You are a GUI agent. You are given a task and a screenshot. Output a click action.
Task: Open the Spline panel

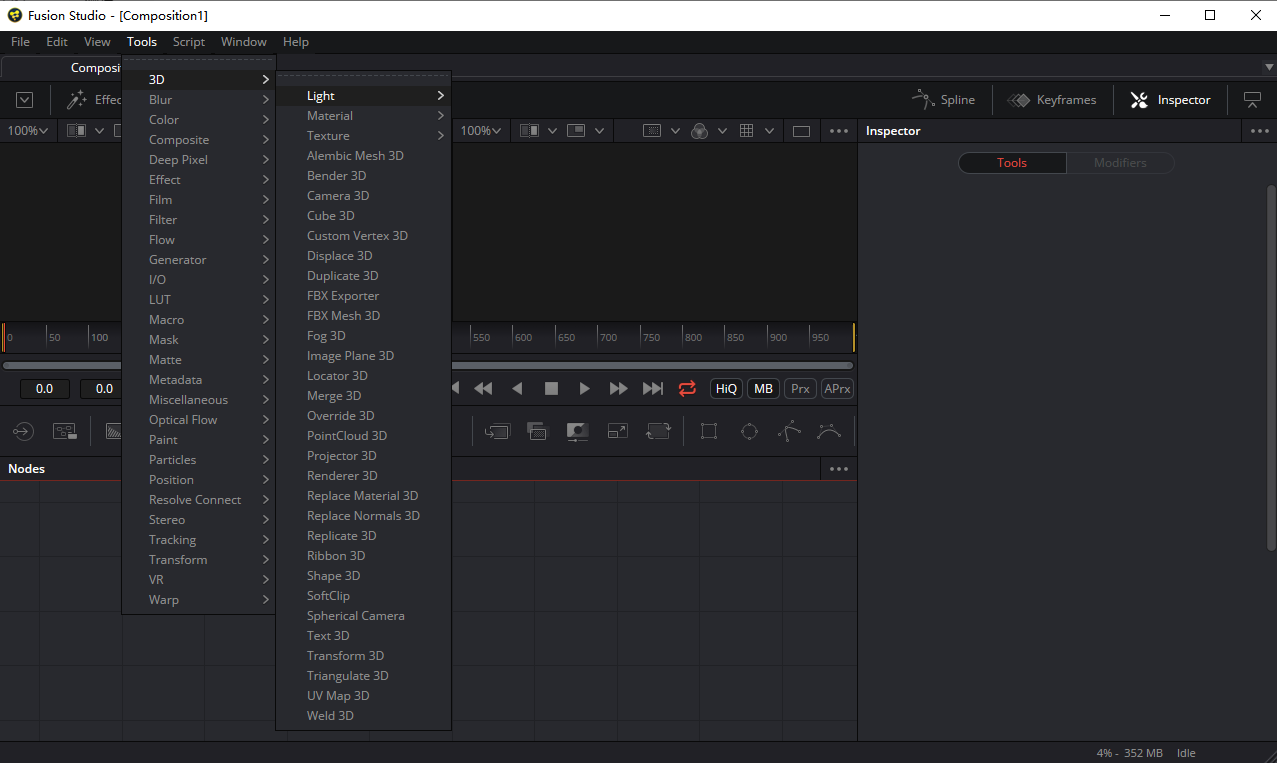(943, 100)
